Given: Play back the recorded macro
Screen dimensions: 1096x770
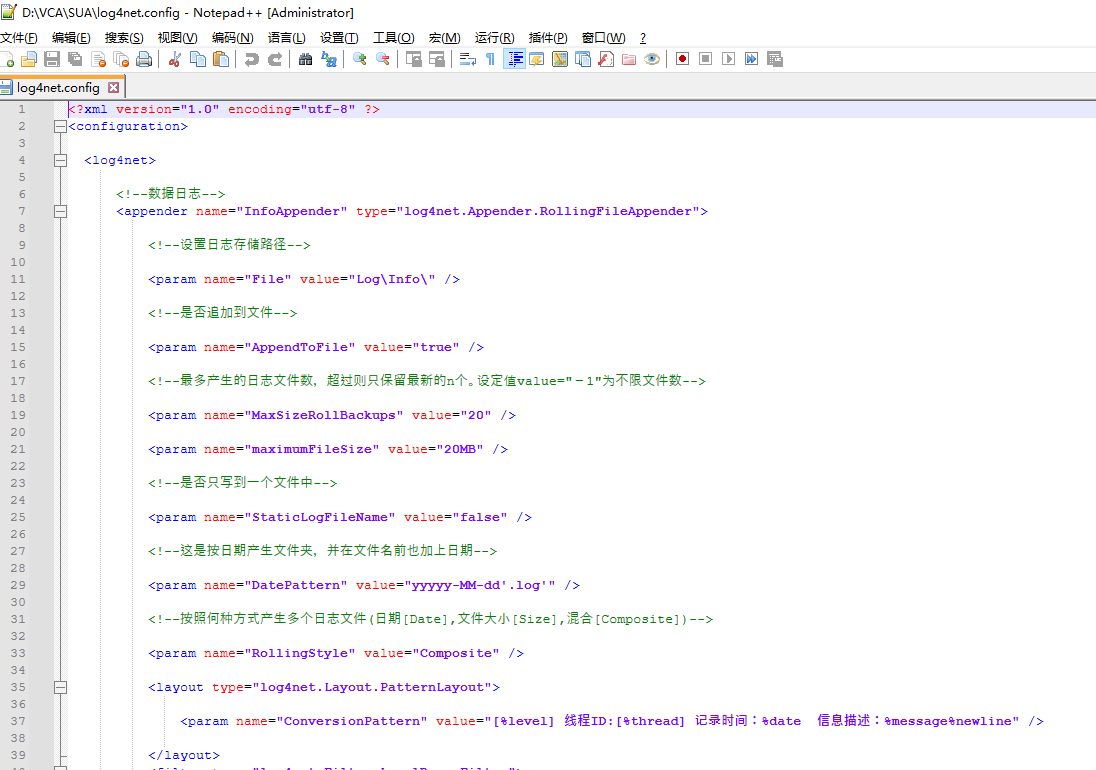Looking at the screenshot, I should [728, 59].
